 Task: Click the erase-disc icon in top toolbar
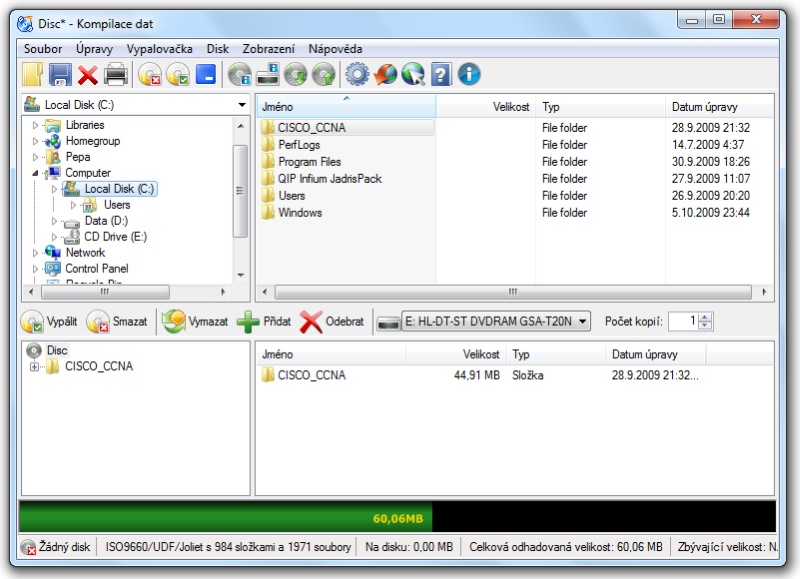pyautogui.click(x=149, y=74)
